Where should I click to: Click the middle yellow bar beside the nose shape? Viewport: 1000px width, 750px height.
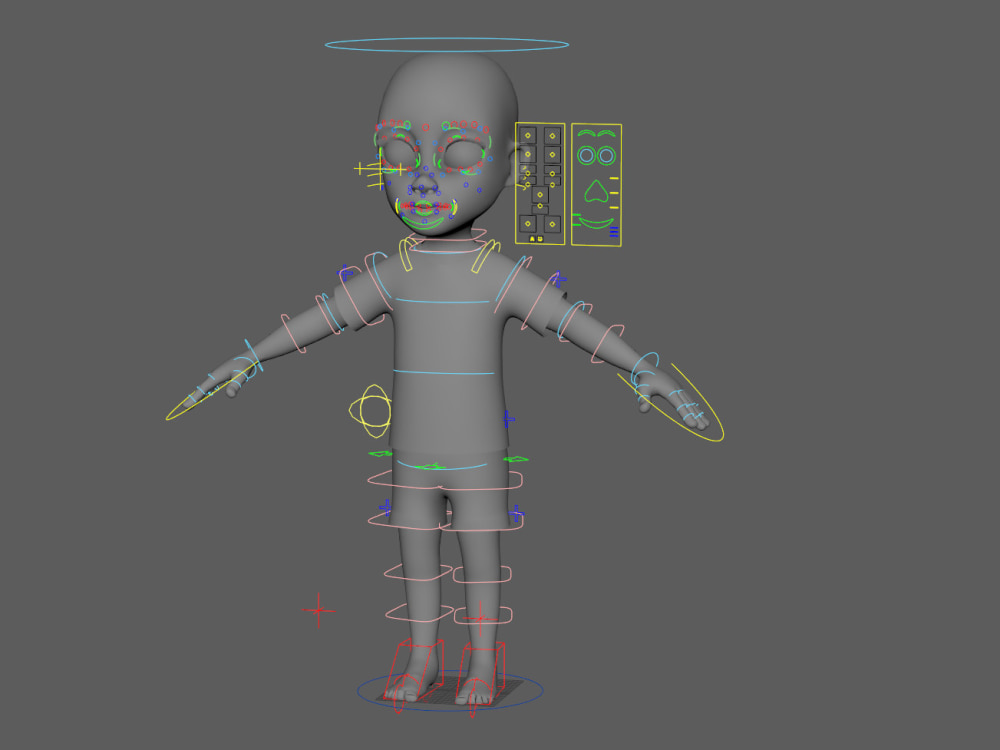coord(614,193)
